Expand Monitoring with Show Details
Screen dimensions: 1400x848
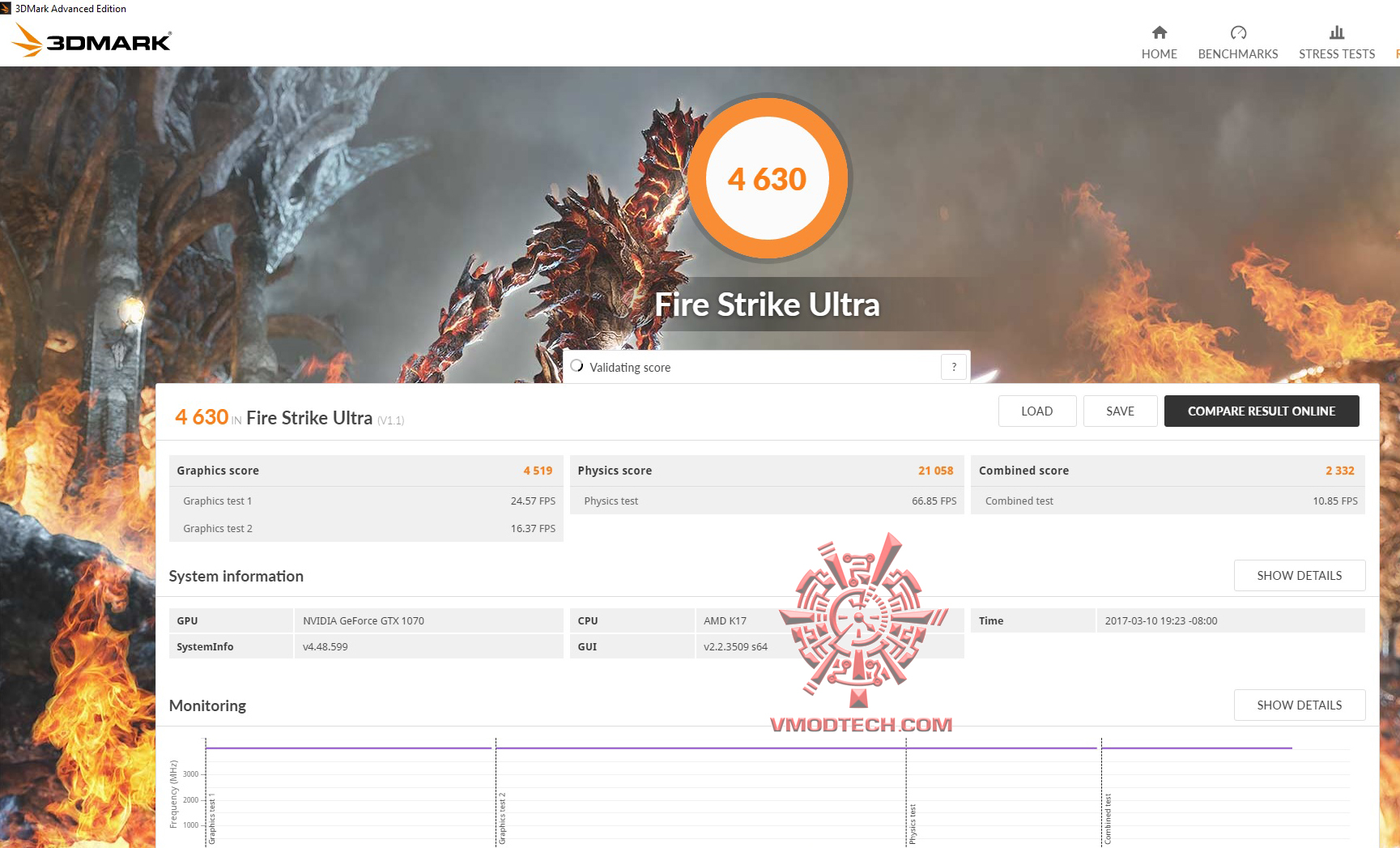(x=1299, y=705)
